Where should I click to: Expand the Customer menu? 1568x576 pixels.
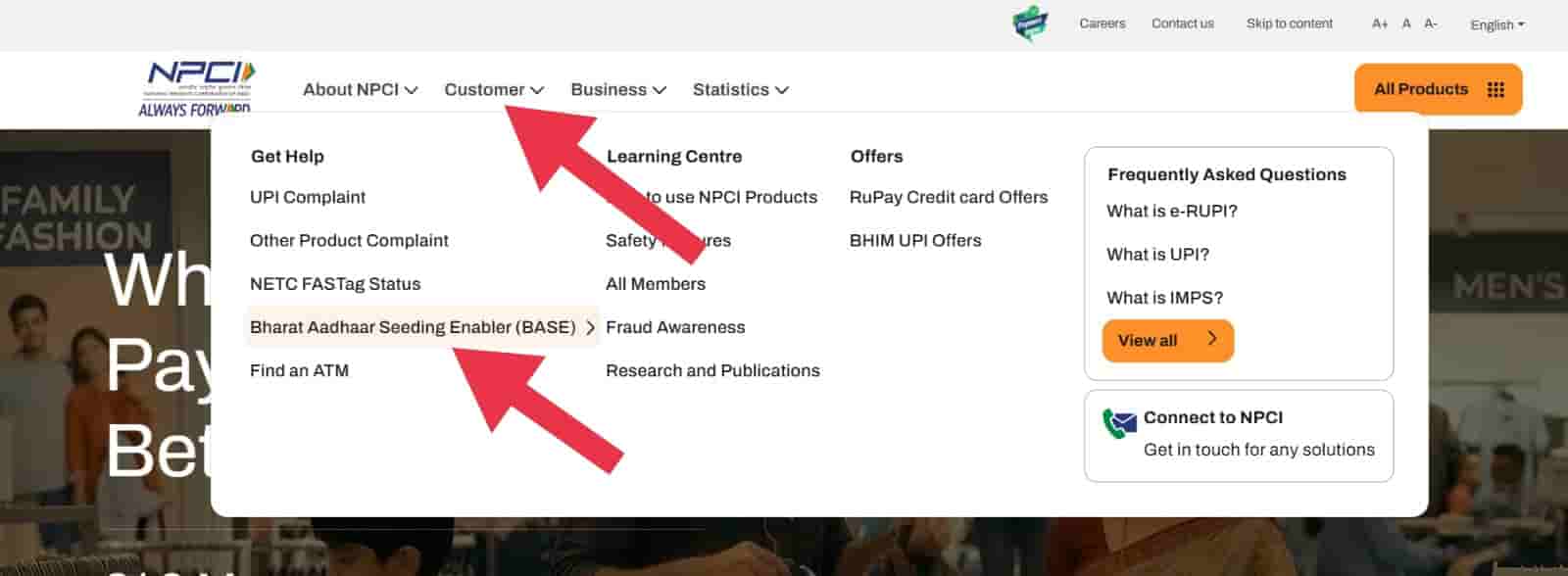(494, 89)
